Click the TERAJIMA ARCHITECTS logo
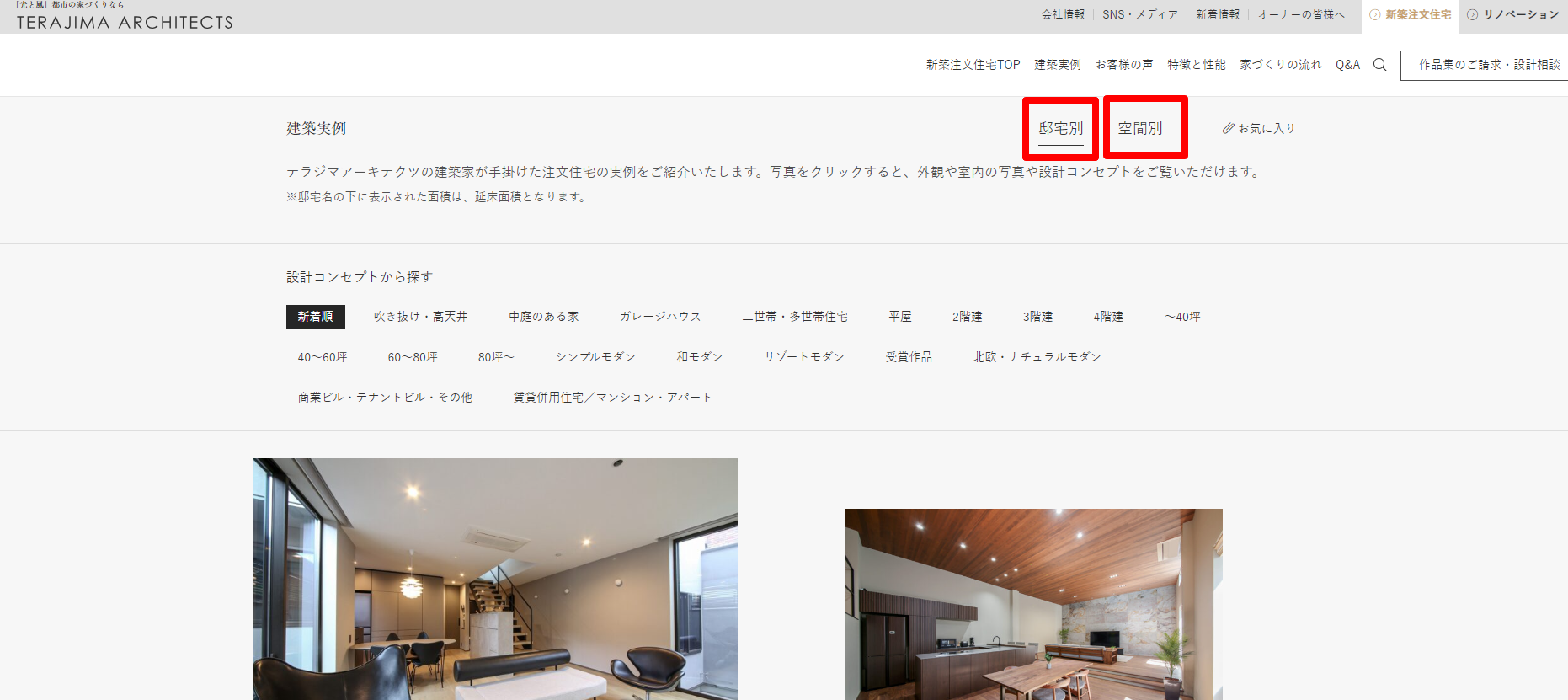The width and height of the screenshot is (1568, 700). [125, 22]
